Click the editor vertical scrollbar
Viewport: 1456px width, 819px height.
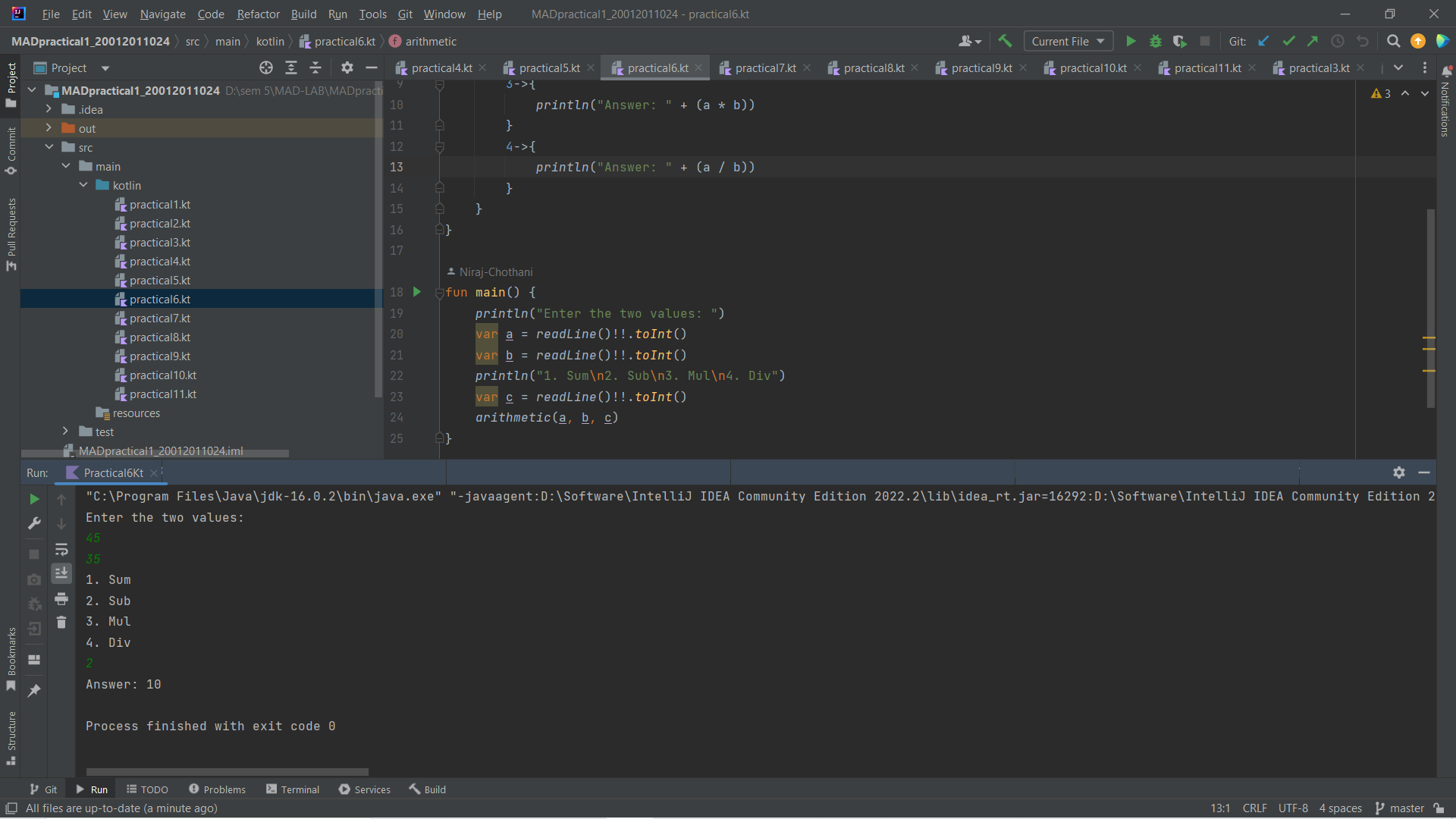(1430, 303)
